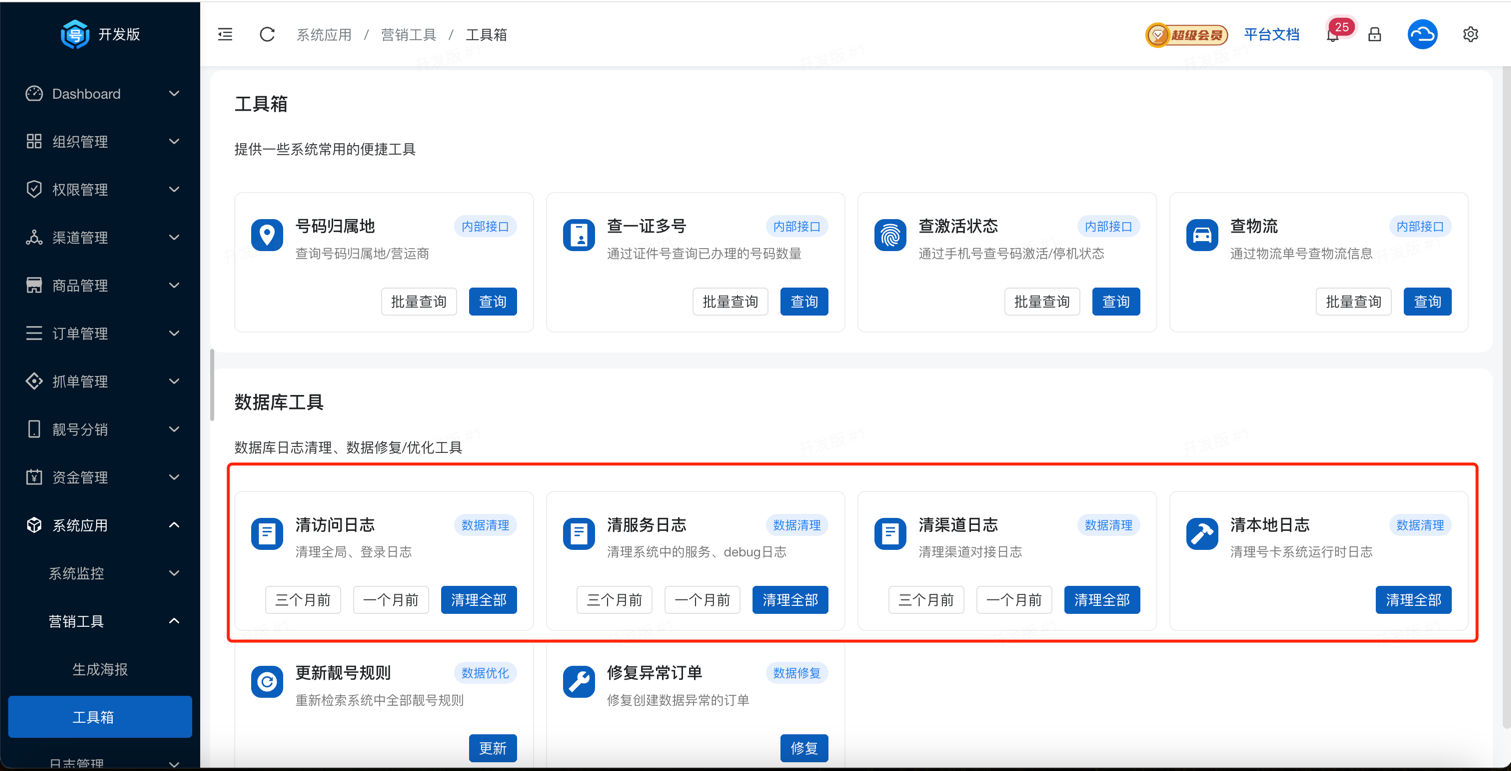Click the 修复异常订单 wrench icon
Screen dimensions: 1511x771
tap(579, 682)
